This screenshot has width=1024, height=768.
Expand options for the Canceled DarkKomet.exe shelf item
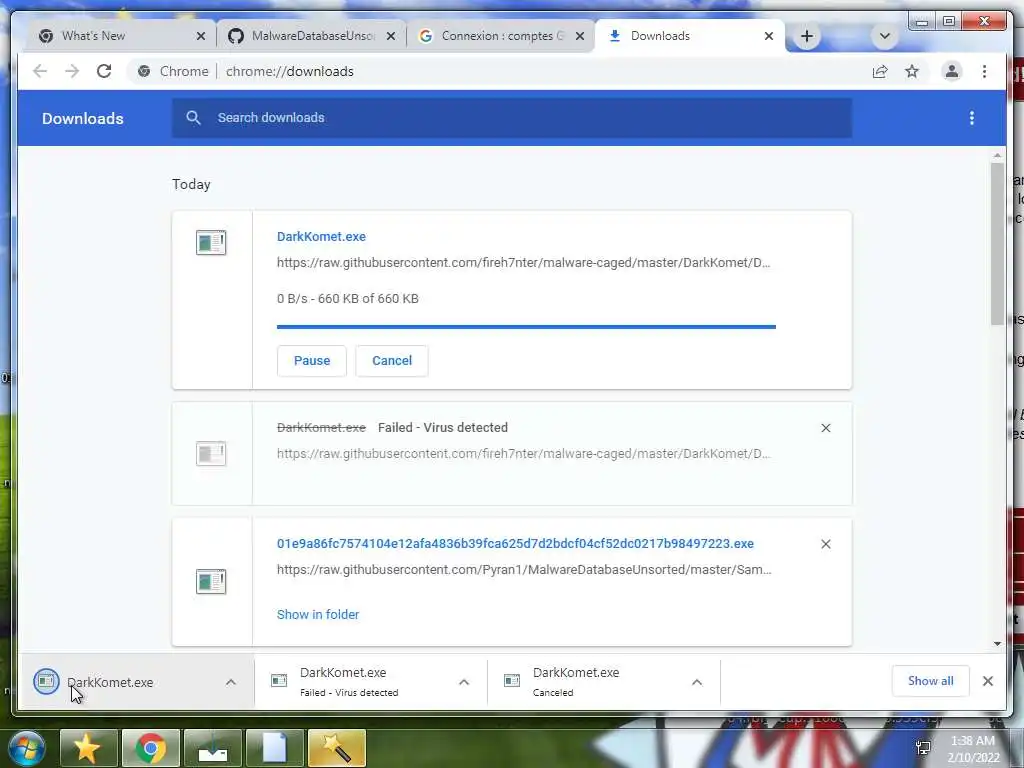(697, 682)
